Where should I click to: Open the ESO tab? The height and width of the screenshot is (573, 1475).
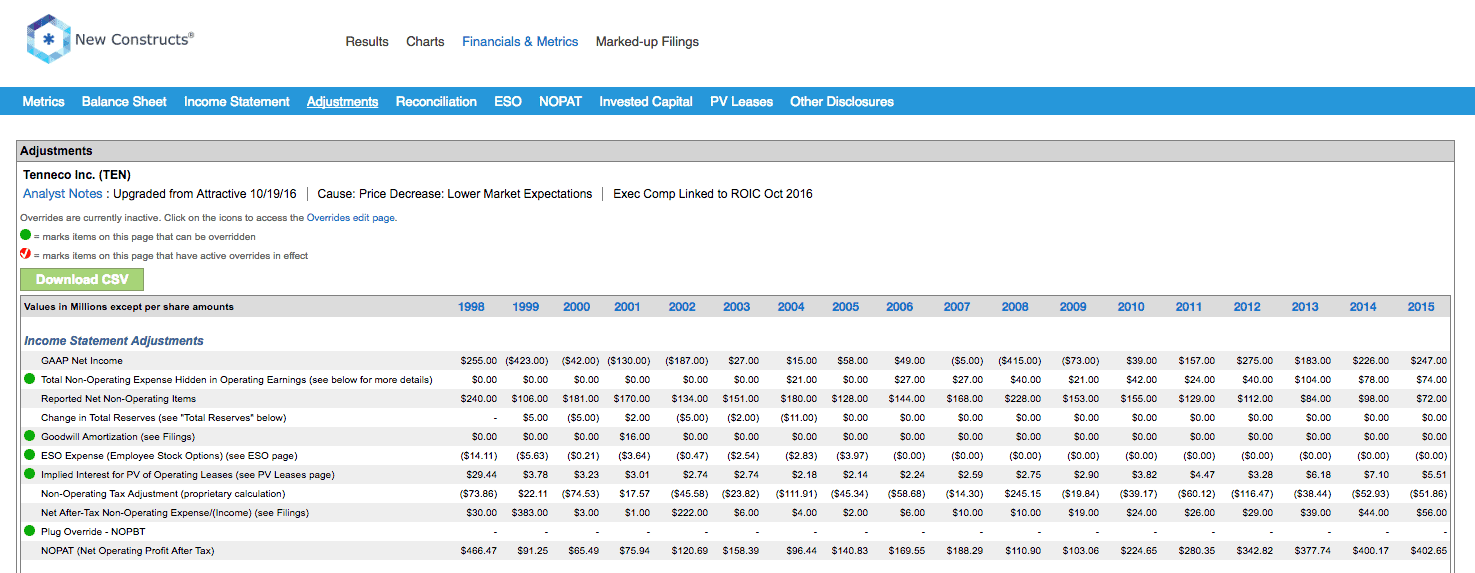pos(508,101)
